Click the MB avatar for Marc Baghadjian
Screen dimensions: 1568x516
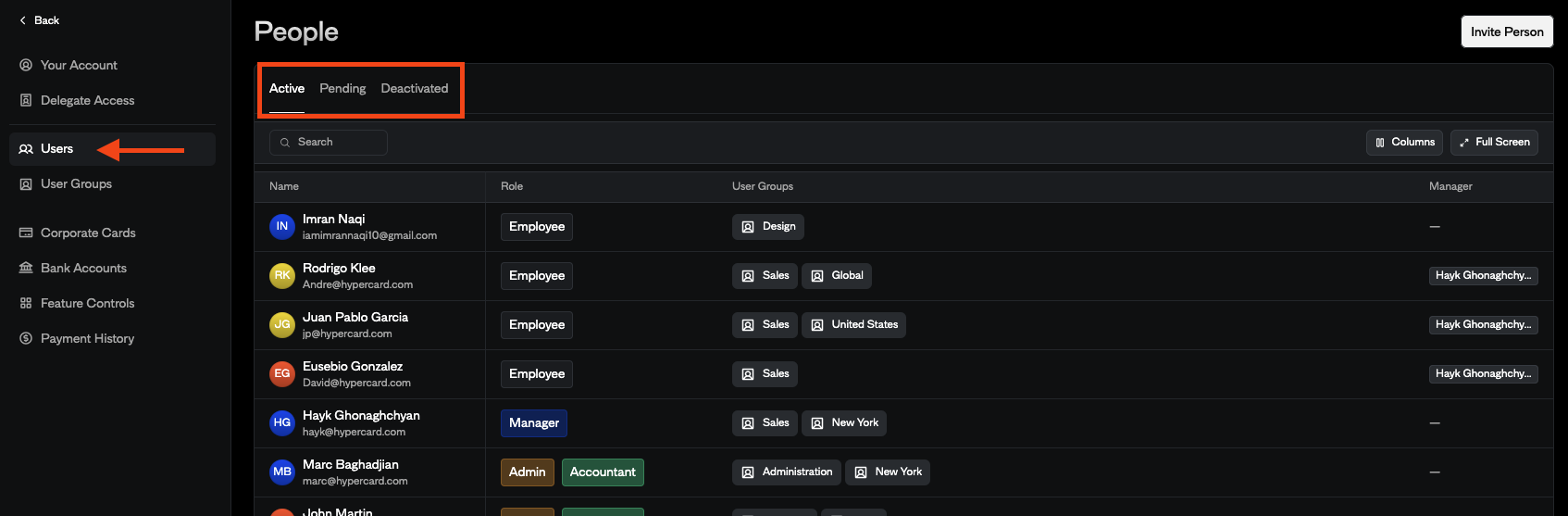[282, 472]
